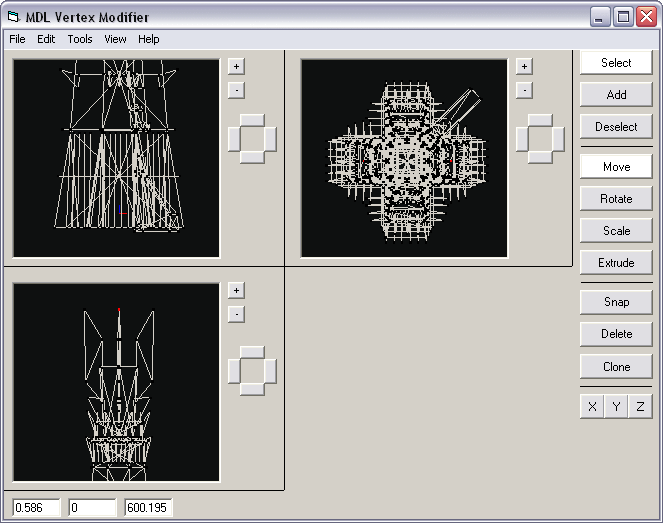Toggle the Z axis constraint
The height and width of the screenshot is (523, 663).
640,407
